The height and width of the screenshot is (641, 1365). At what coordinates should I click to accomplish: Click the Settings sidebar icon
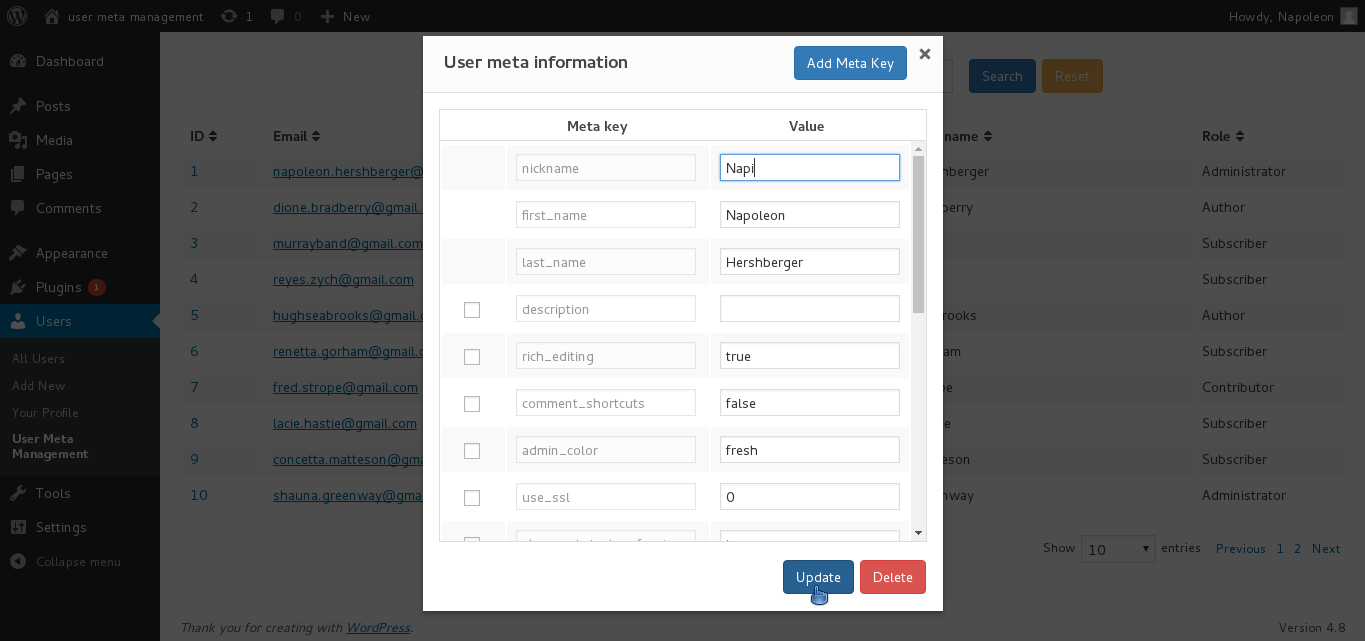tap(18, 527)
